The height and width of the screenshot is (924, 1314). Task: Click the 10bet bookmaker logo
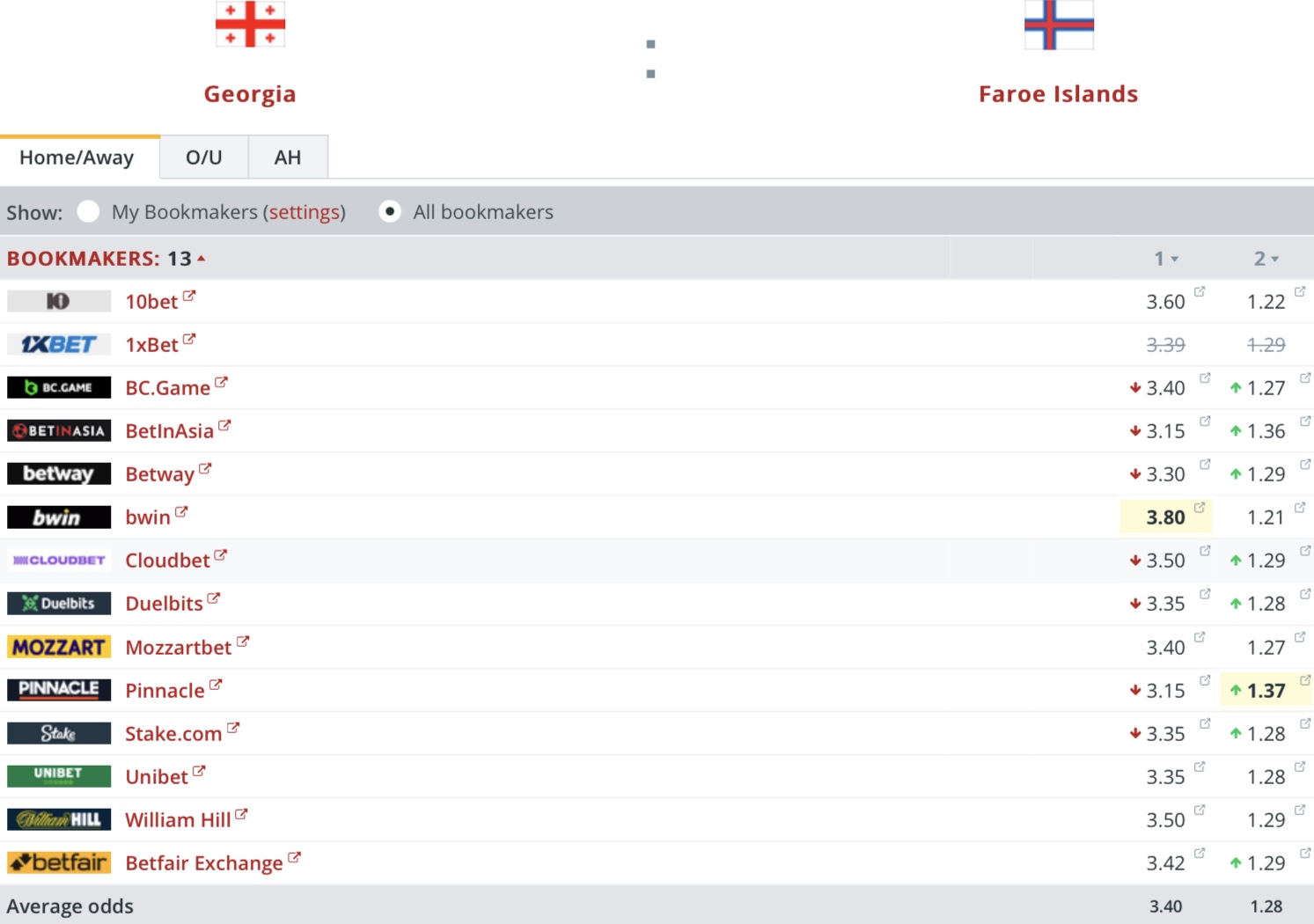tap(59, 301)
